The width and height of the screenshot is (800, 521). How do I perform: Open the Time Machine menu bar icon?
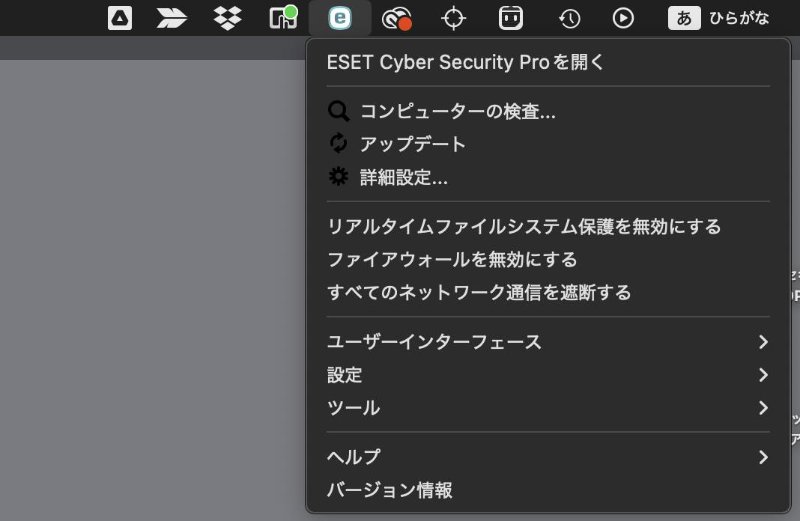pyautogui.click(x=569, y=18)
